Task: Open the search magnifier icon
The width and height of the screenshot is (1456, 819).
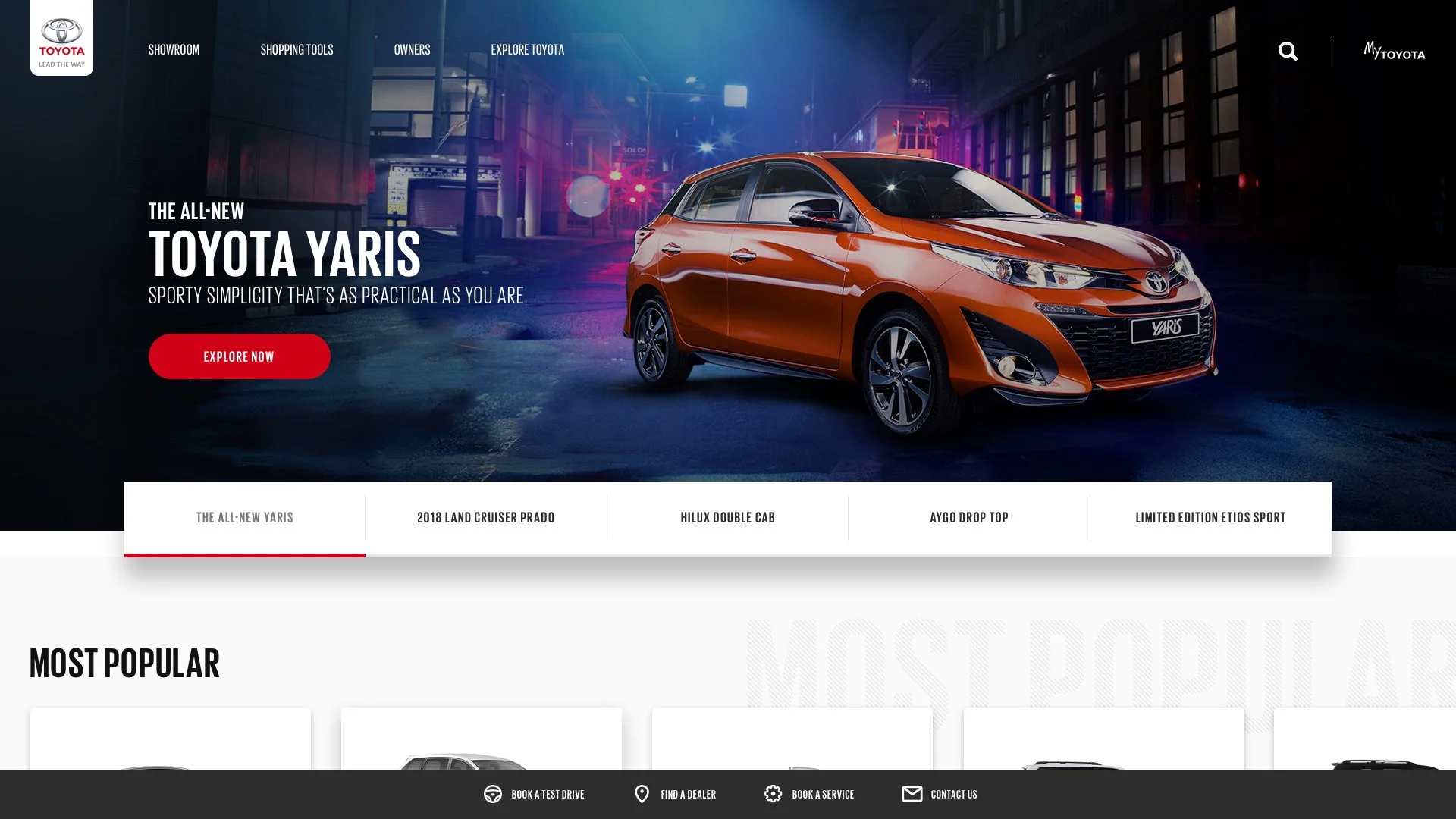Action: click(1288, 52)
